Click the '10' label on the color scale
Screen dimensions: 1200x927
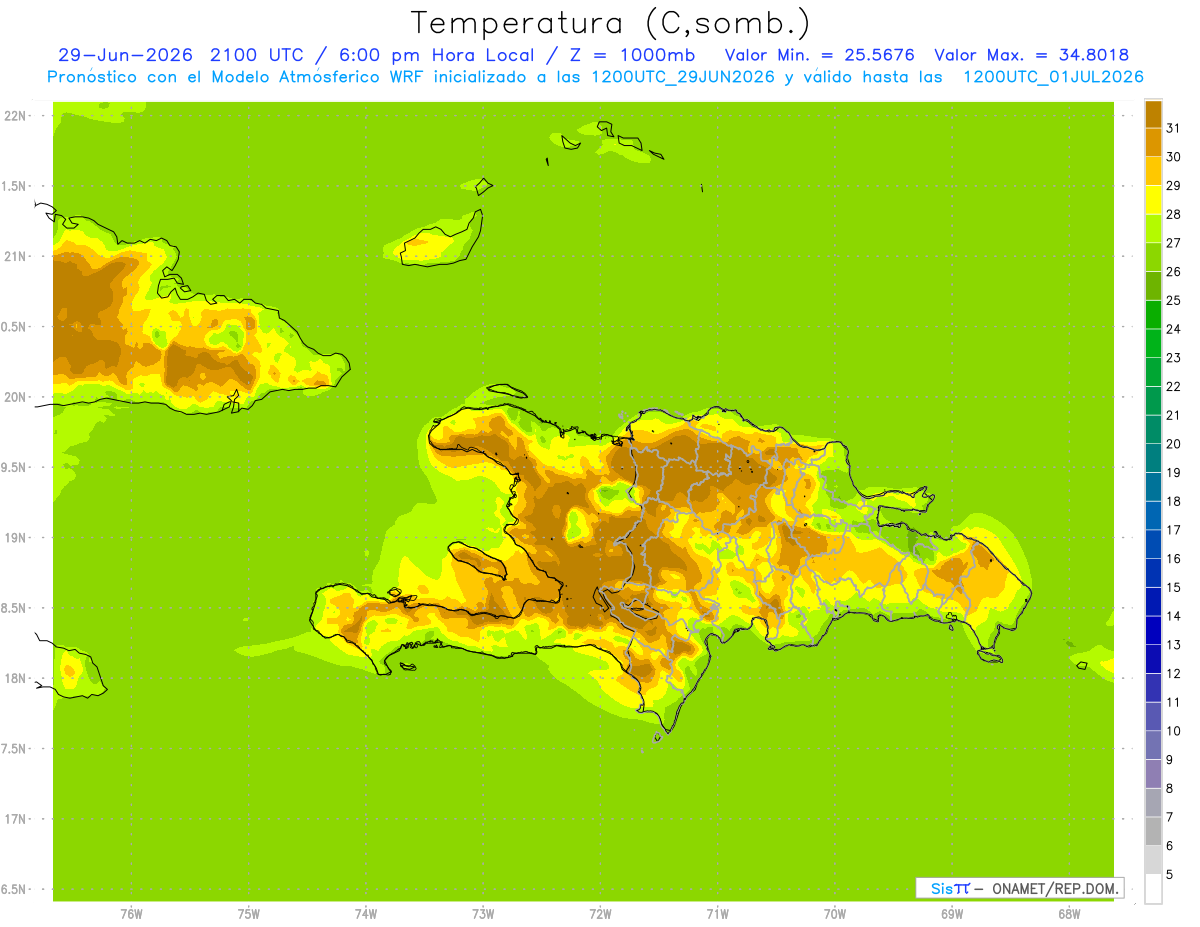(1173, 731)
